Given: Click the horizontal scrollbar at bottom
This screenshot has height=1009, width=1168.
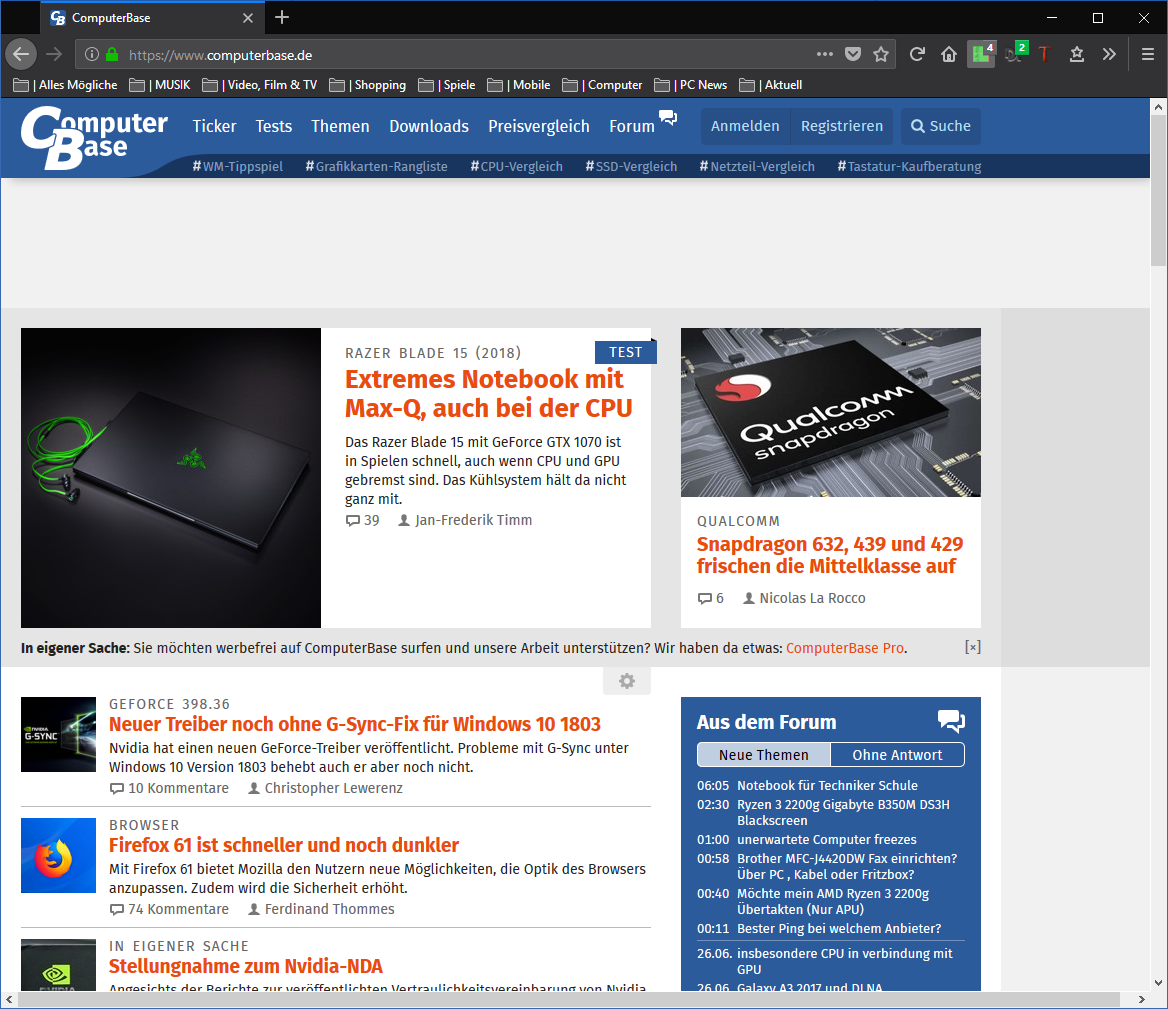Looking at the screenshot, I should tap(568, 999).
